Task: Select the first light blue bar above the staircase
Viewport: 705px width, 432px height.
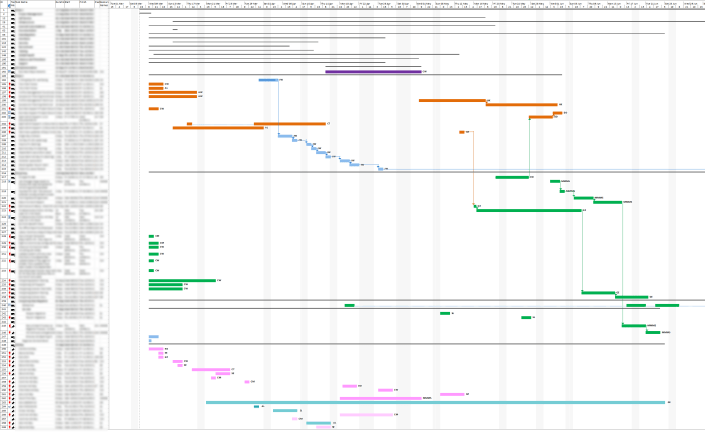Action: click(x=268, y=80)
